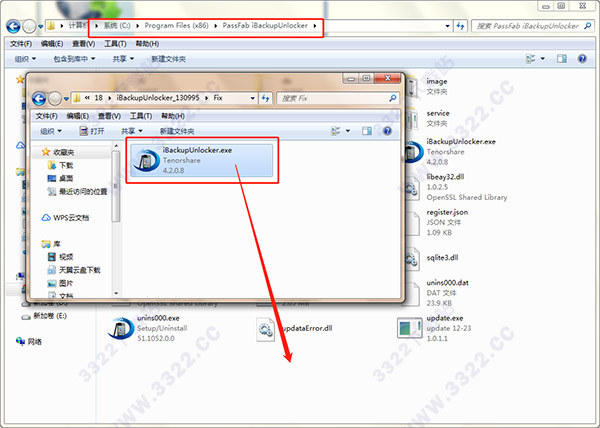Select updataError.dll file
Image resolution: width=600 pixels, height=428 pixels.
[295, 329]
